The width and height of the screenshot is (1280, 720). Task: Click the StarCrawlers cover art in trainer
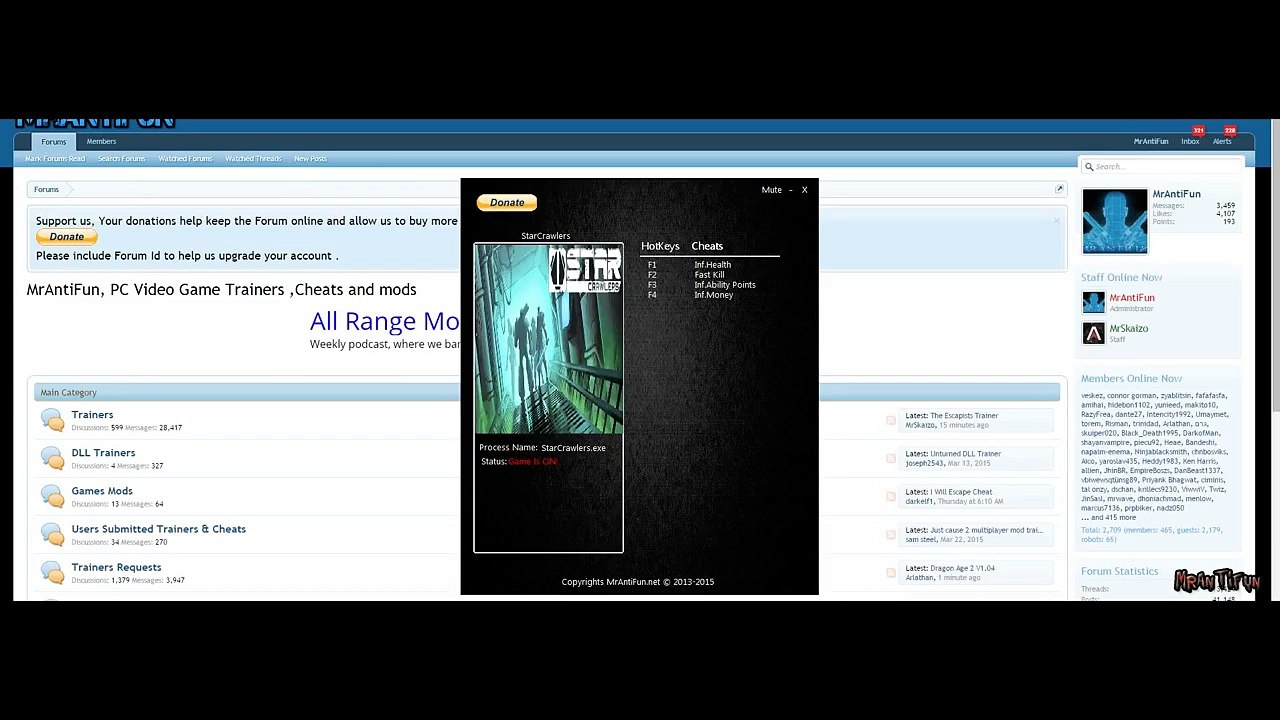548,338
